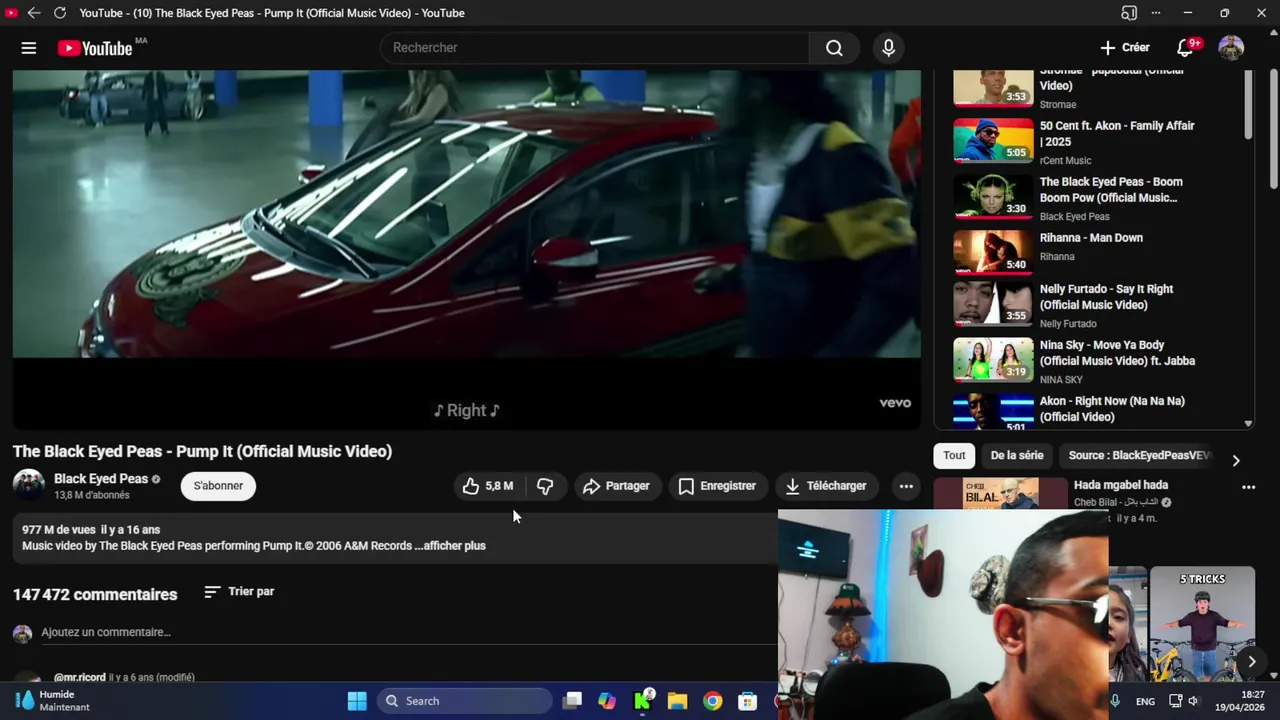Open Google Chrome from the taskbar

click(x=712, y=701)
